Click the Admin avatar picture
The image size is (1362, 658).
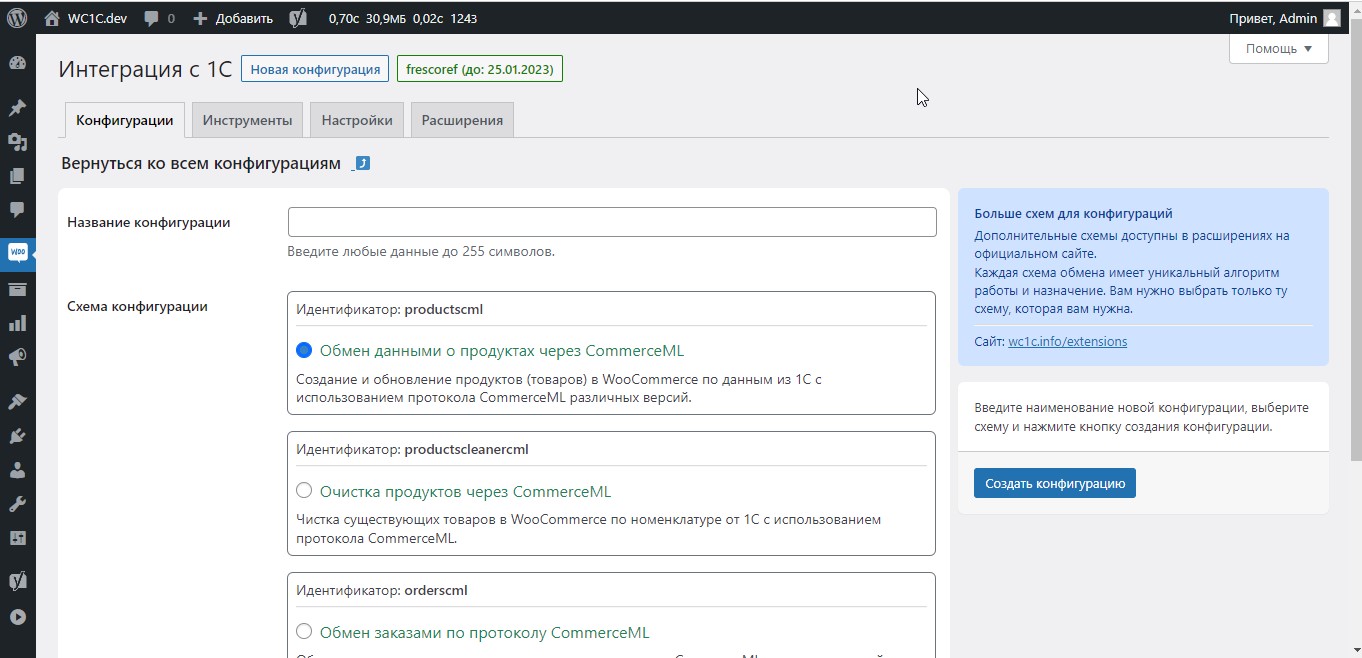tap(1332, 18)
